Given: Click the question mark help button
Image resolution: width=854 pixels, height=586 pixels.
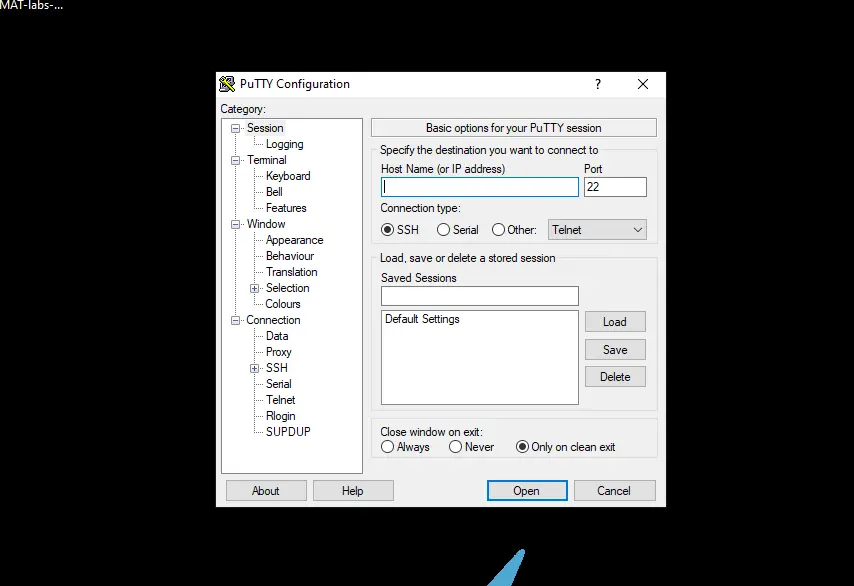Looking at the screenshot, I should click(x=598, y=84).
